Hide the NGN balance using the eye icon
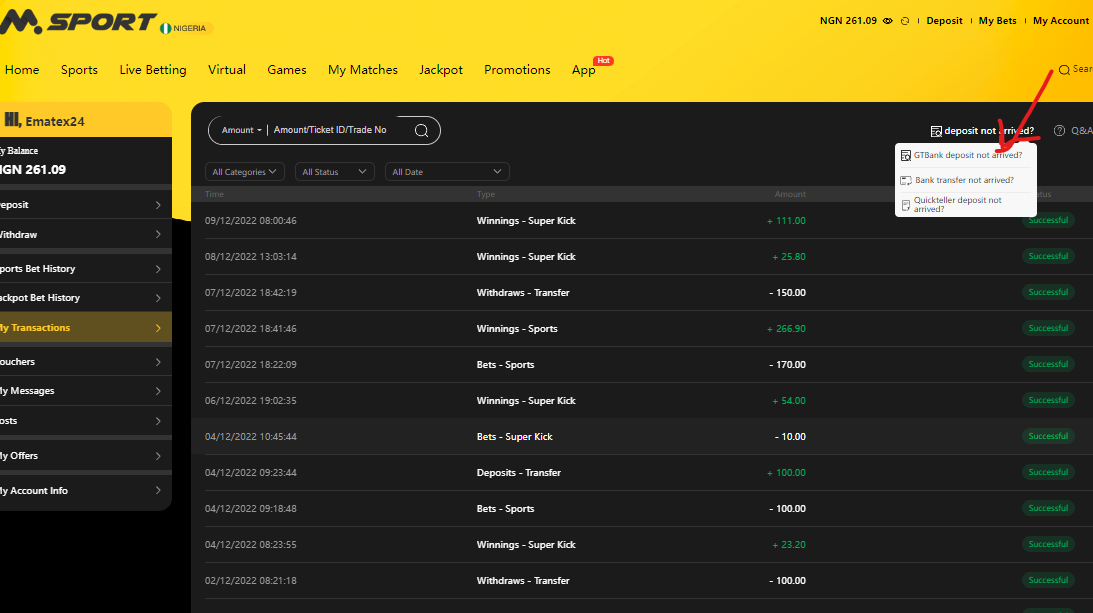Image resolution: width=1093 pixels, height=613 pixels. [x=887, y=20]
